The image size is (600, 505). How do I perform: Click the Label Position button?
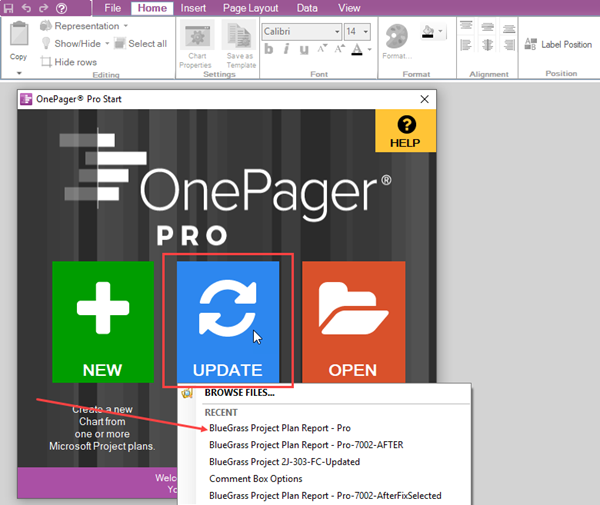558,44
